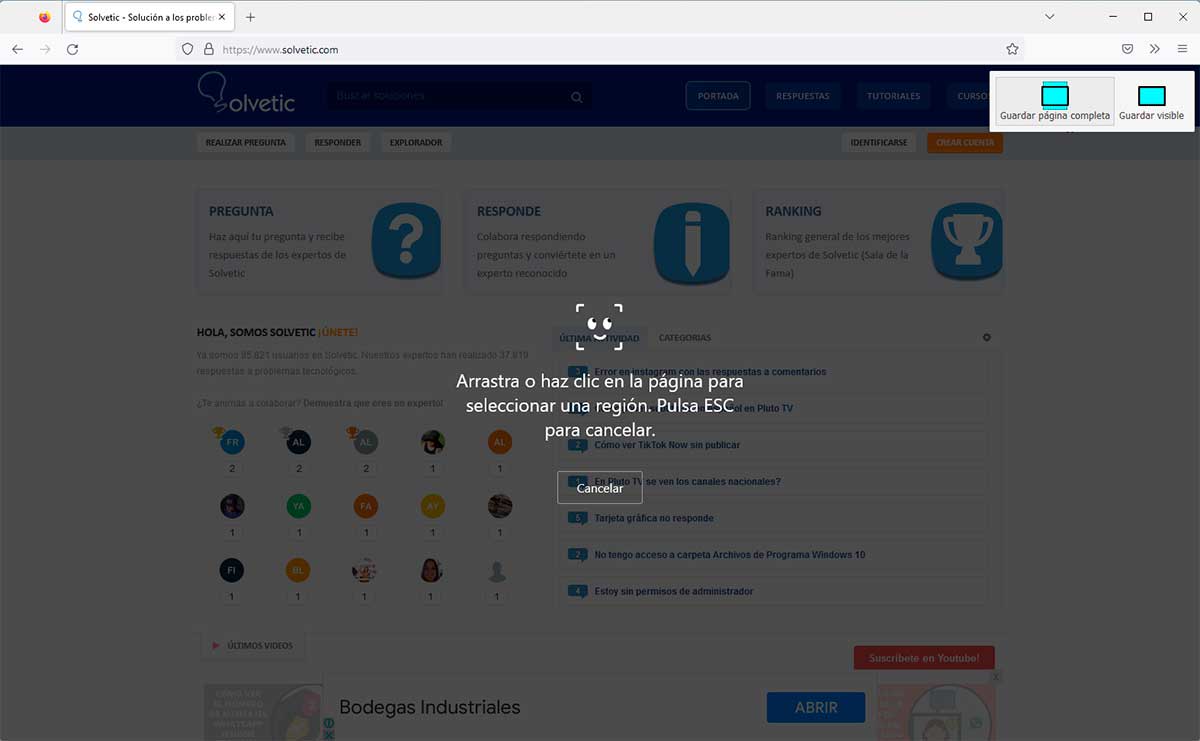Click the YA user avatar
Viewport: 1200px width, 741px height.
[298, 507]
